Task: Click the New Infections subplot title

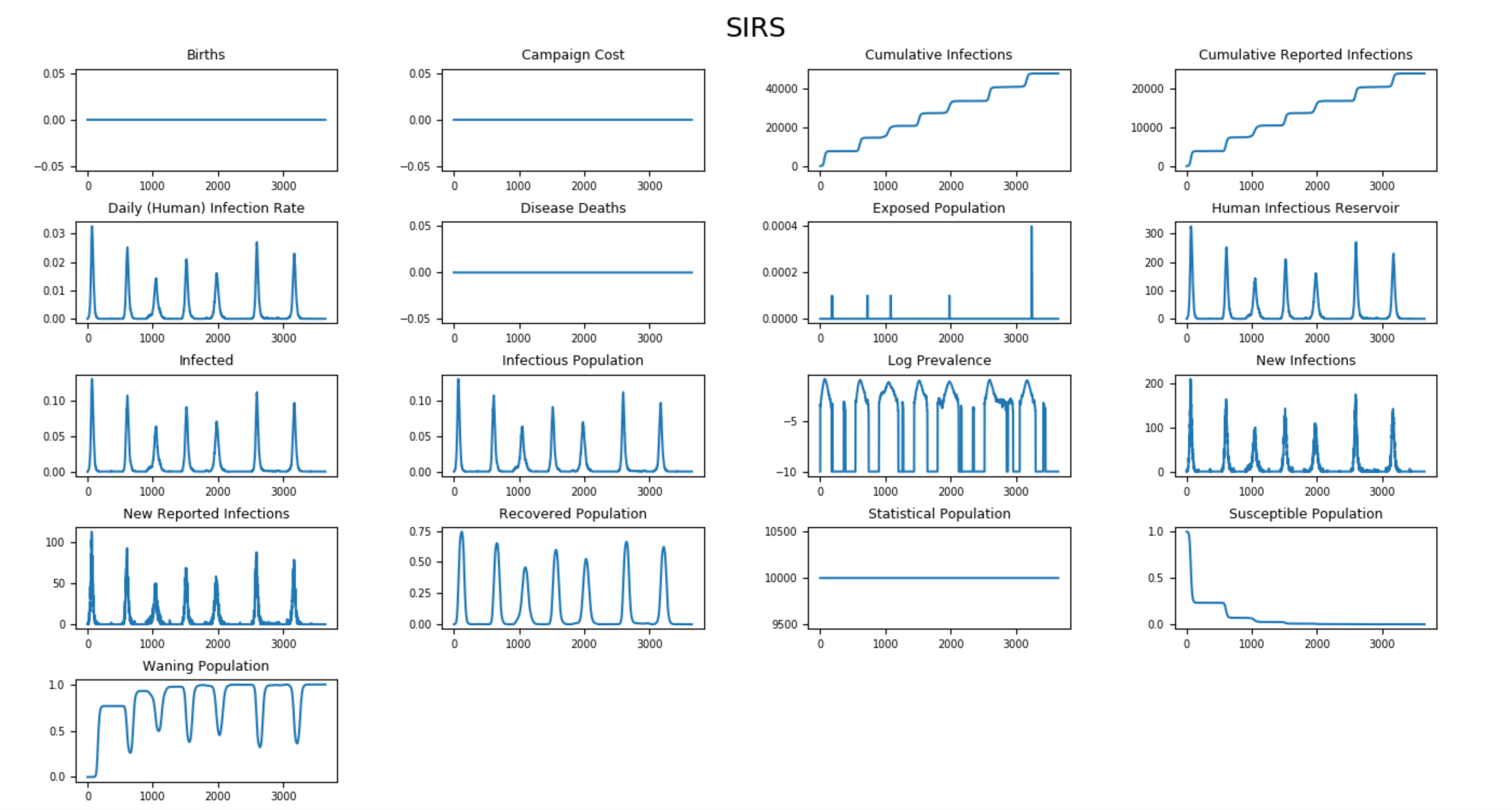Action: click(1305, 360)
